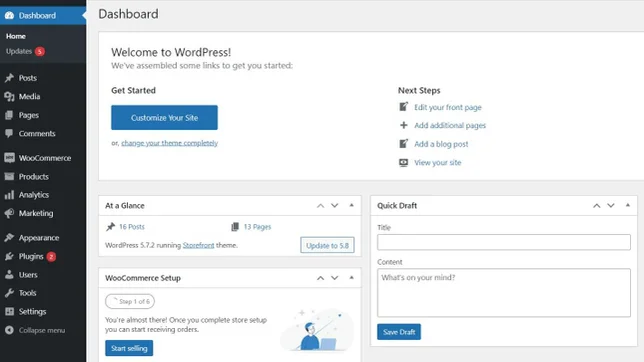Click the Media icon in sidebar
This screenshot has width=644, height=362.
pyautogui.click(x=9, y=97)
